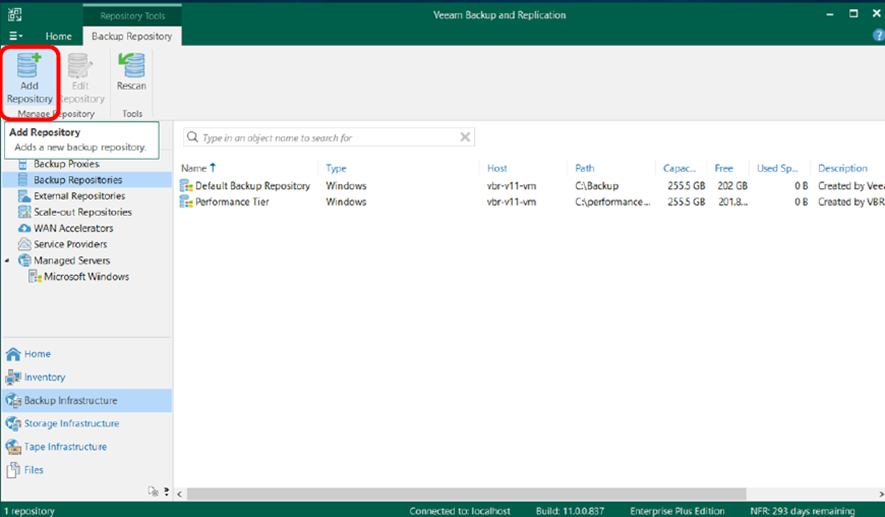
Task: Select Backup Proxies in the tree
Action: [x=66, y=164]
